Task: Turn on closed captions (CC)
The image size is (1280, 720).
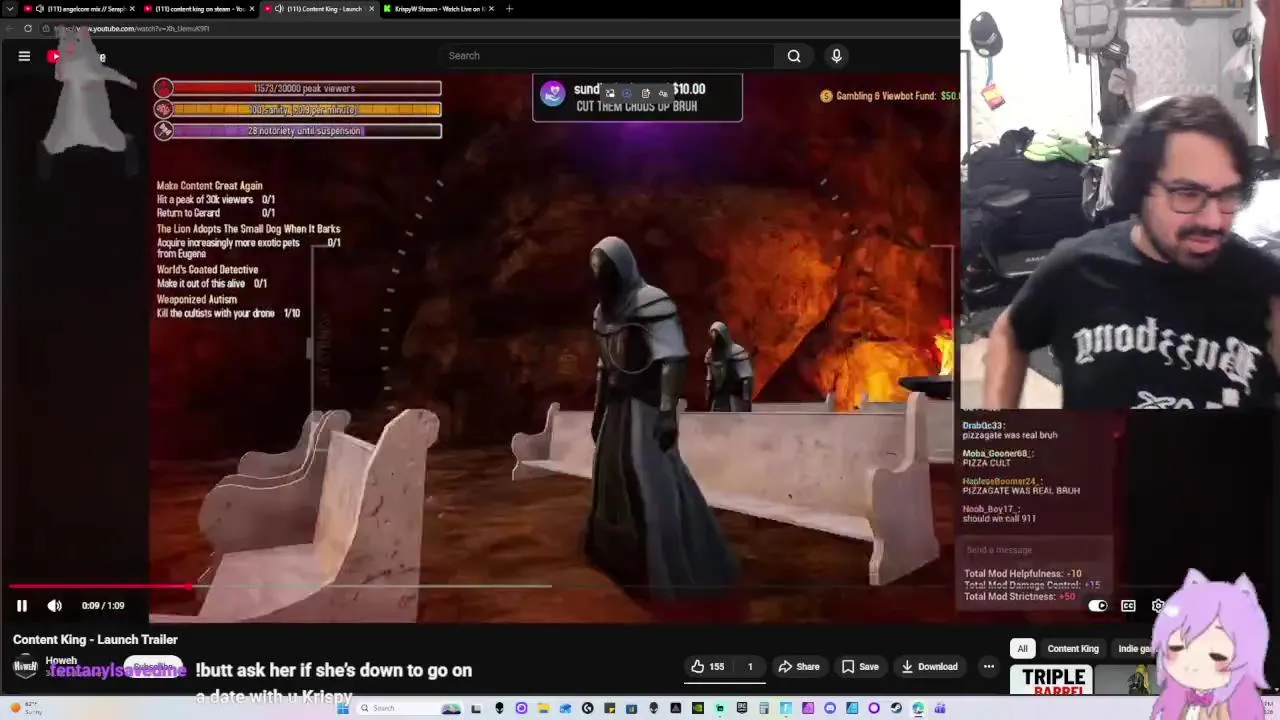Action: tap(1128, 605)
